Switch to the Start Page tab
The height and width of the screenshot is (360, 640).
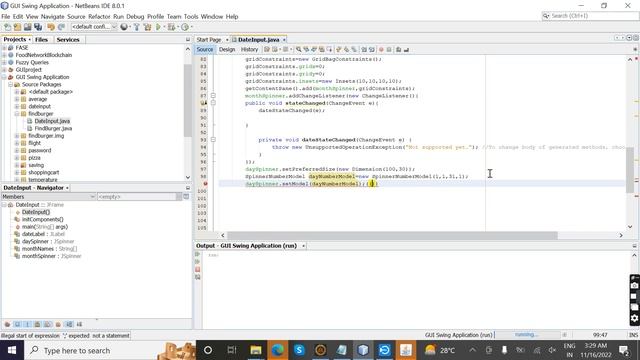click(209, 40)
